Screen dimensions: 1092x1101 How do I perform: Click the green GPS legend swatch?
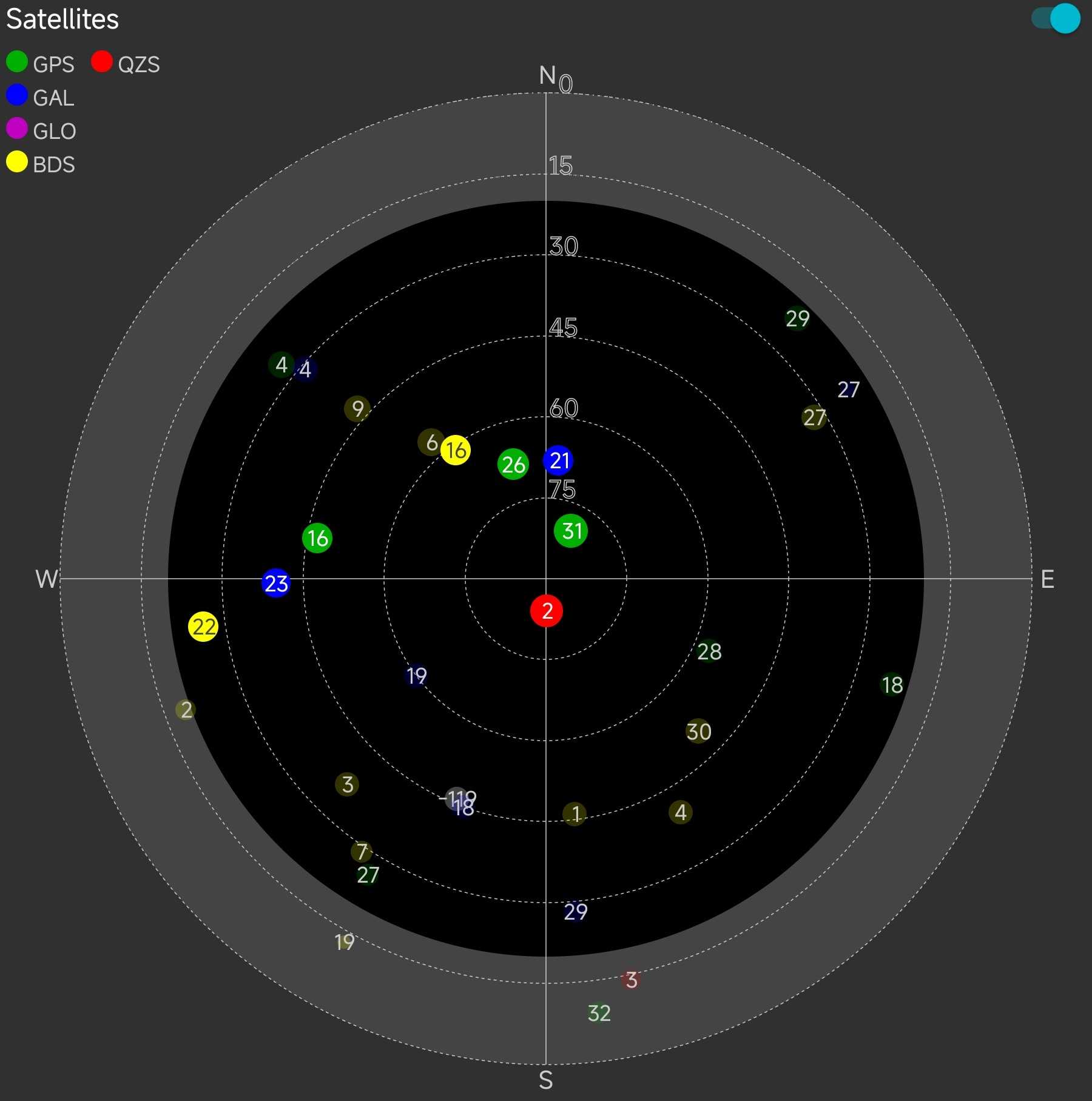pyautogui.click(x=17, y=62)
